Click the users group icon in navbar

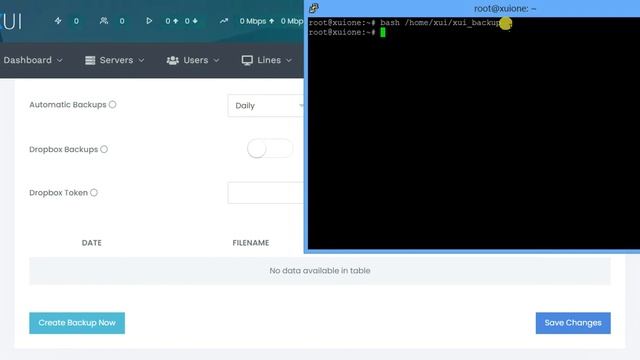[173, 60]
